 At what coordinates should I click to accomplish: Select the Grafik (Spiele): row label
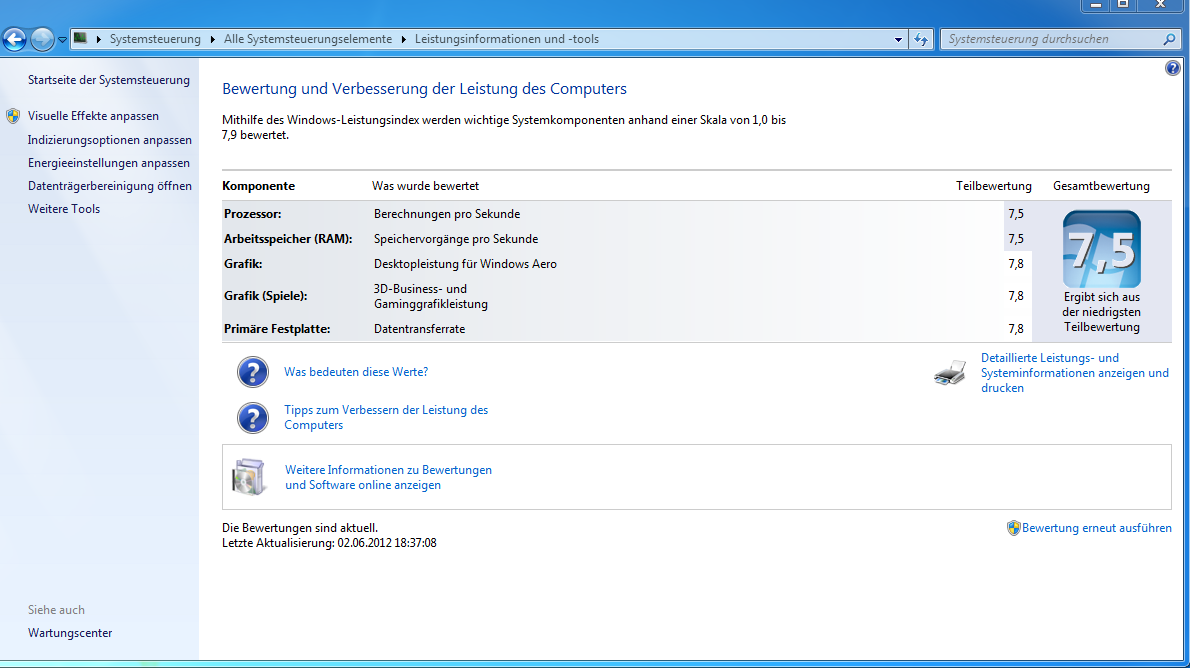pos(266,296)
